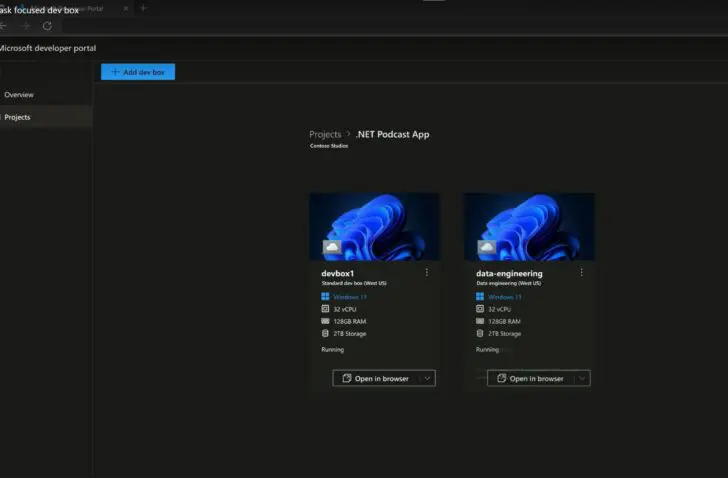Click the cloud icon on devbox1 thumbnail
728x478 pixels.
point(332,247)
